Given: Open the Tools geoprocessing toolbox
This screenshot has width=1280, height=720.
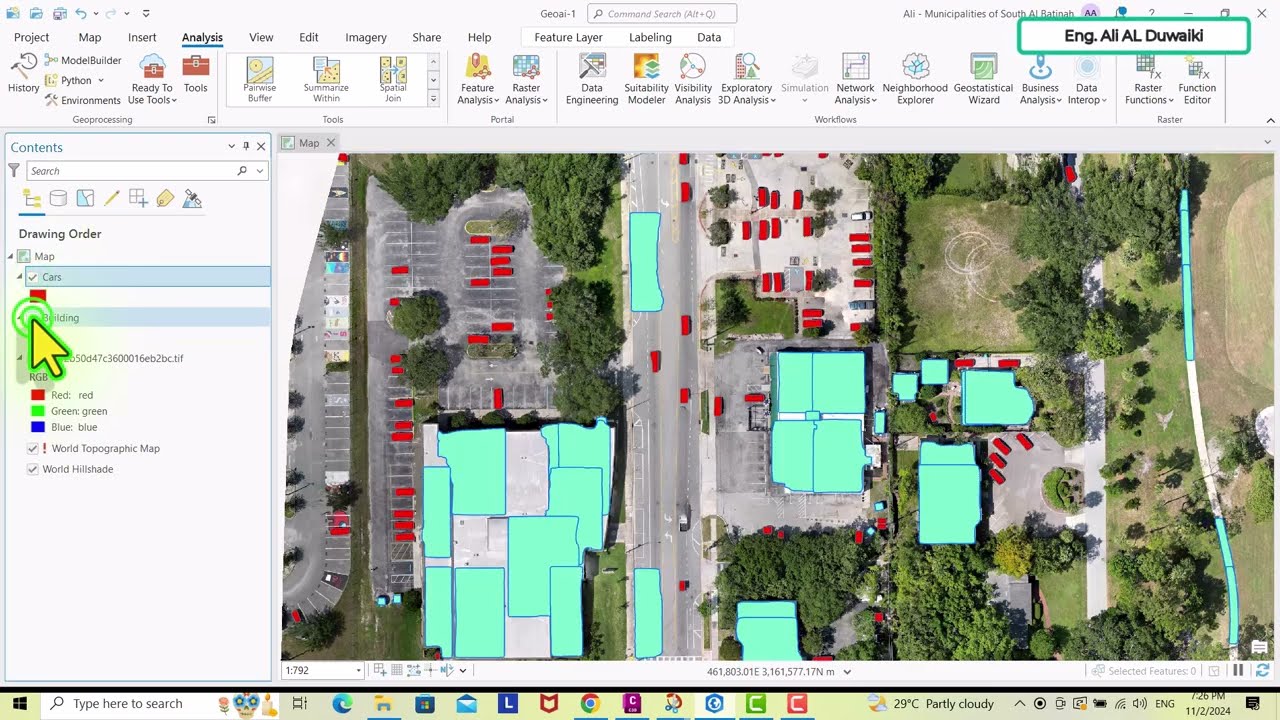Looking at the screenshot, I should (x=196, y=75).
